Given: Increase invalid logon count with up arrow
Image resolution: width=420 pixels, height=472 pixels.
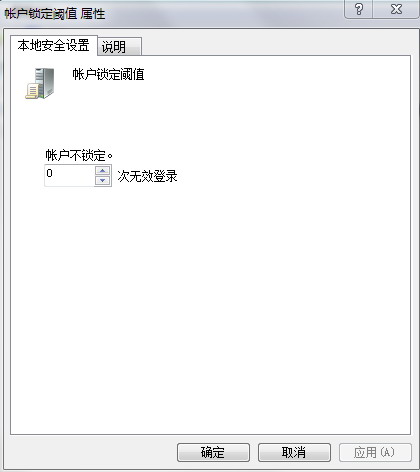Looking at the screenshot, I should 102,171.
